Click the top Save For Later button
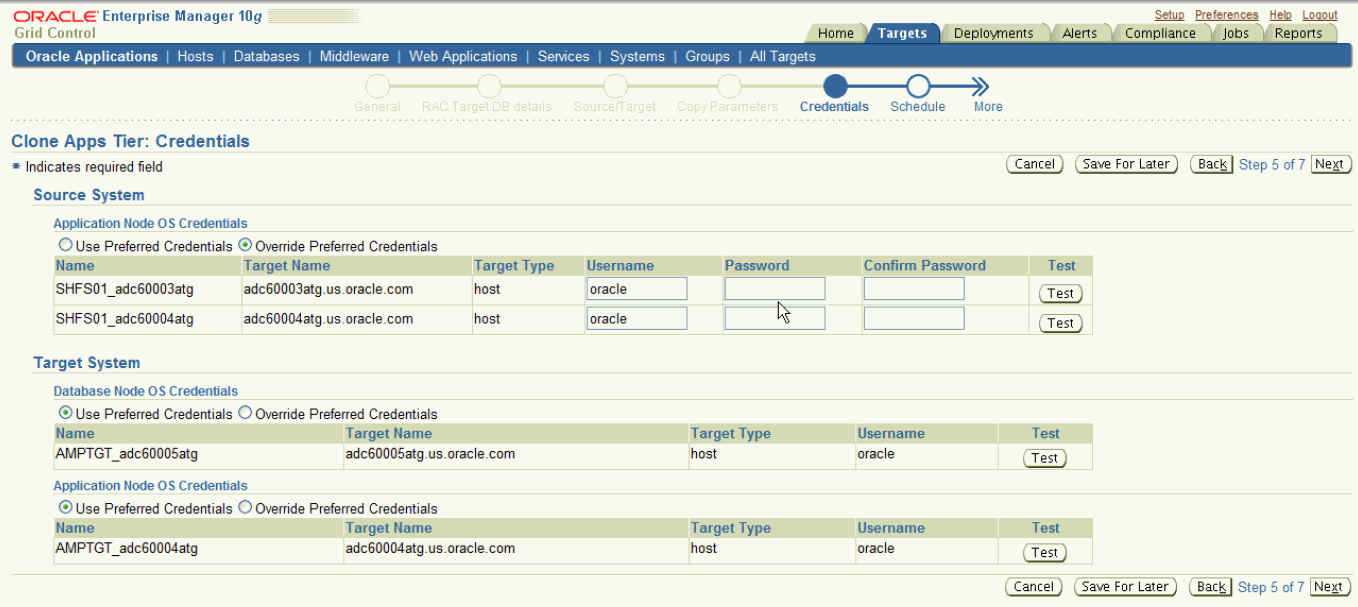 click(x=1127, y=164)
